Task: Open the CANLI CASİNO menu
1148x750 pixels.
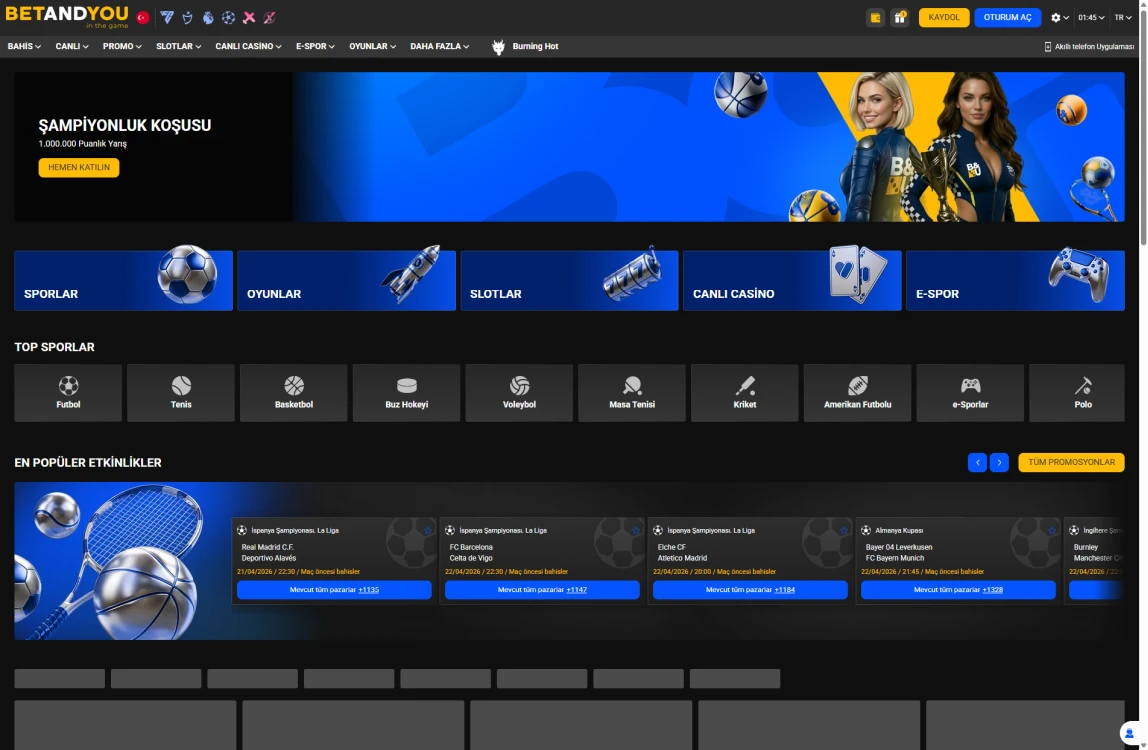Action: (x=248, y=46)
